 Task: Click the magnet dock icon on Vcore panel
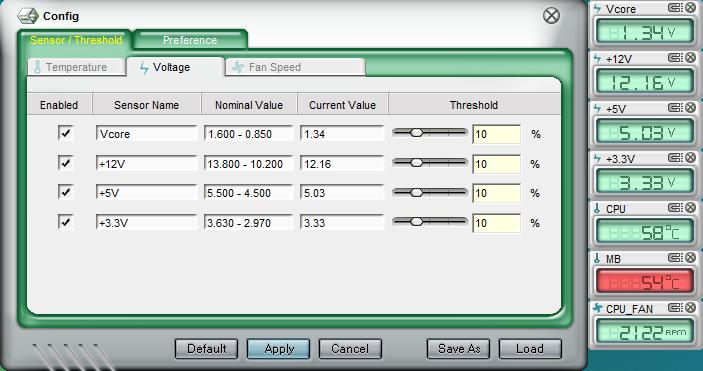pyautogui.click(x=675, y=8)
